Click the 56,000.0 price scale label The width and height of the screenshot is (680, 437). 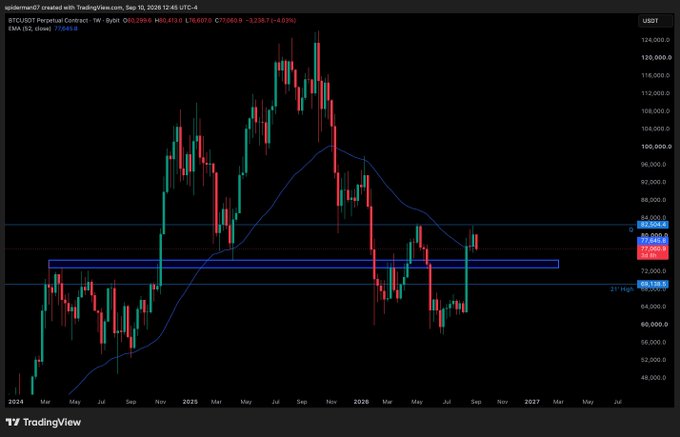coord(654,342)
